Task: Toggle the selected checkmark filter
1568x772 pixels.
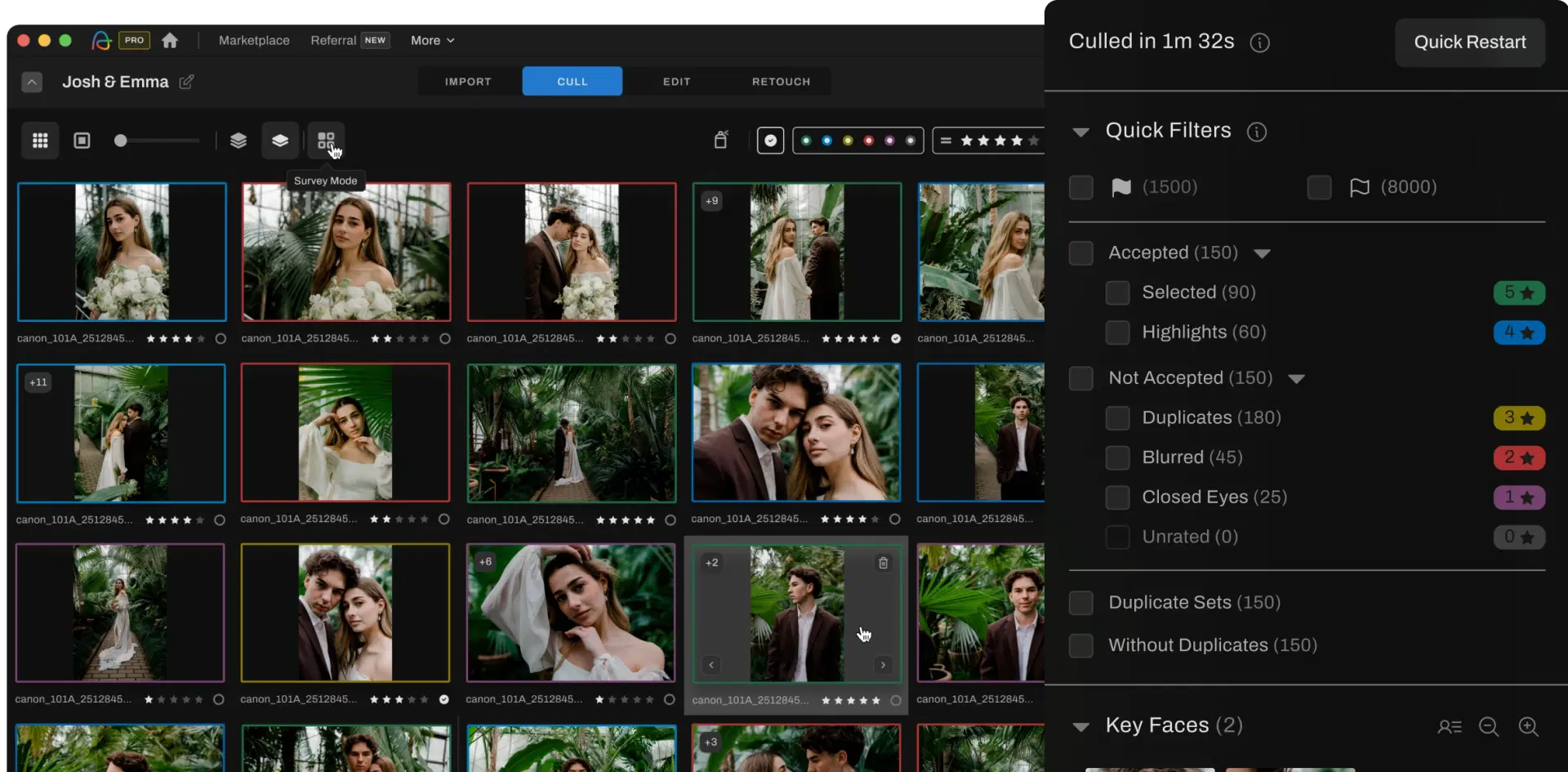Action: pyautogui.click(x=770, y=141)
